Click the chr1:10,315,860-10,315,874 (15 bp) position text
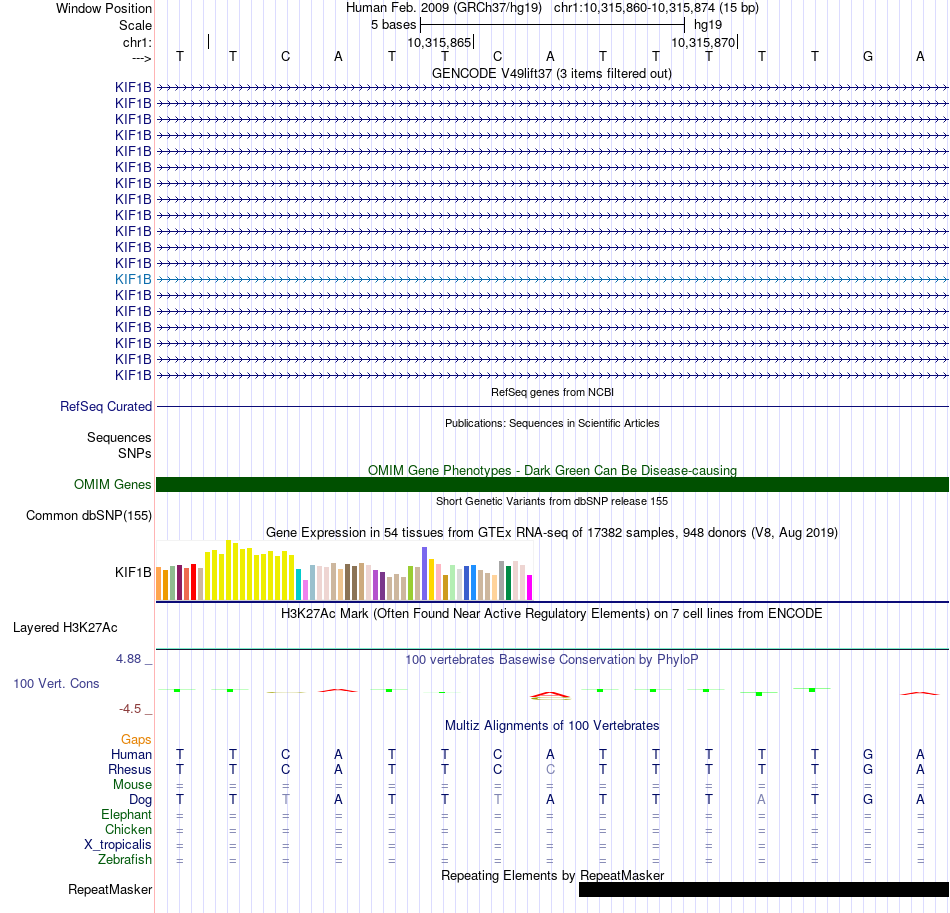 coord(656,8)
